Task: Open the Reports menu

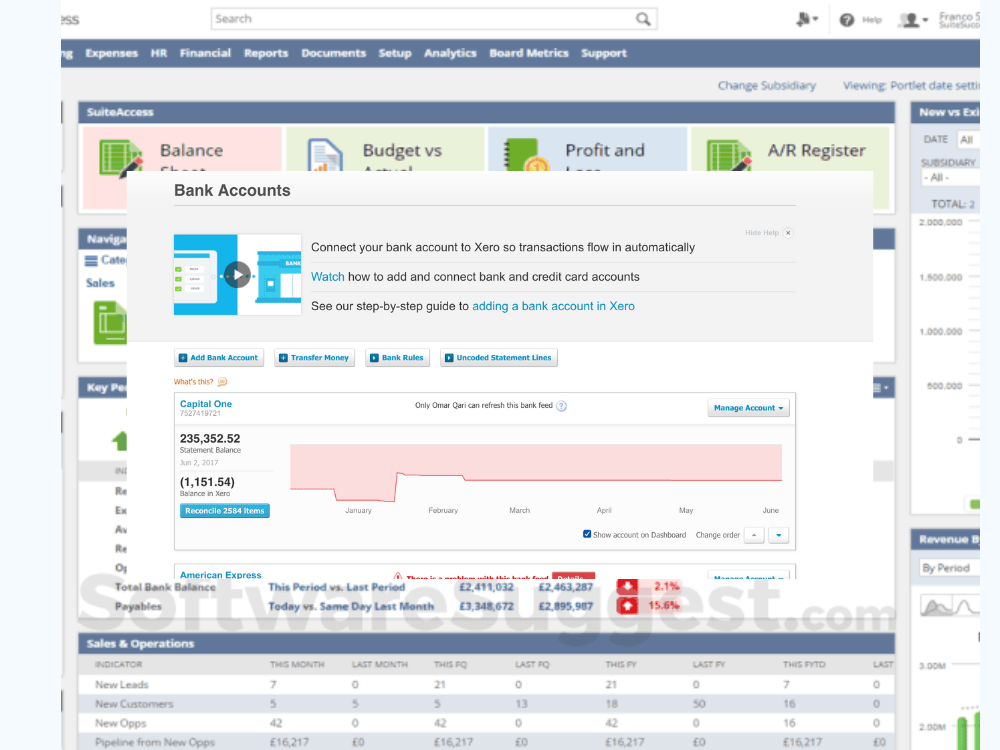Action: (266, 53)
